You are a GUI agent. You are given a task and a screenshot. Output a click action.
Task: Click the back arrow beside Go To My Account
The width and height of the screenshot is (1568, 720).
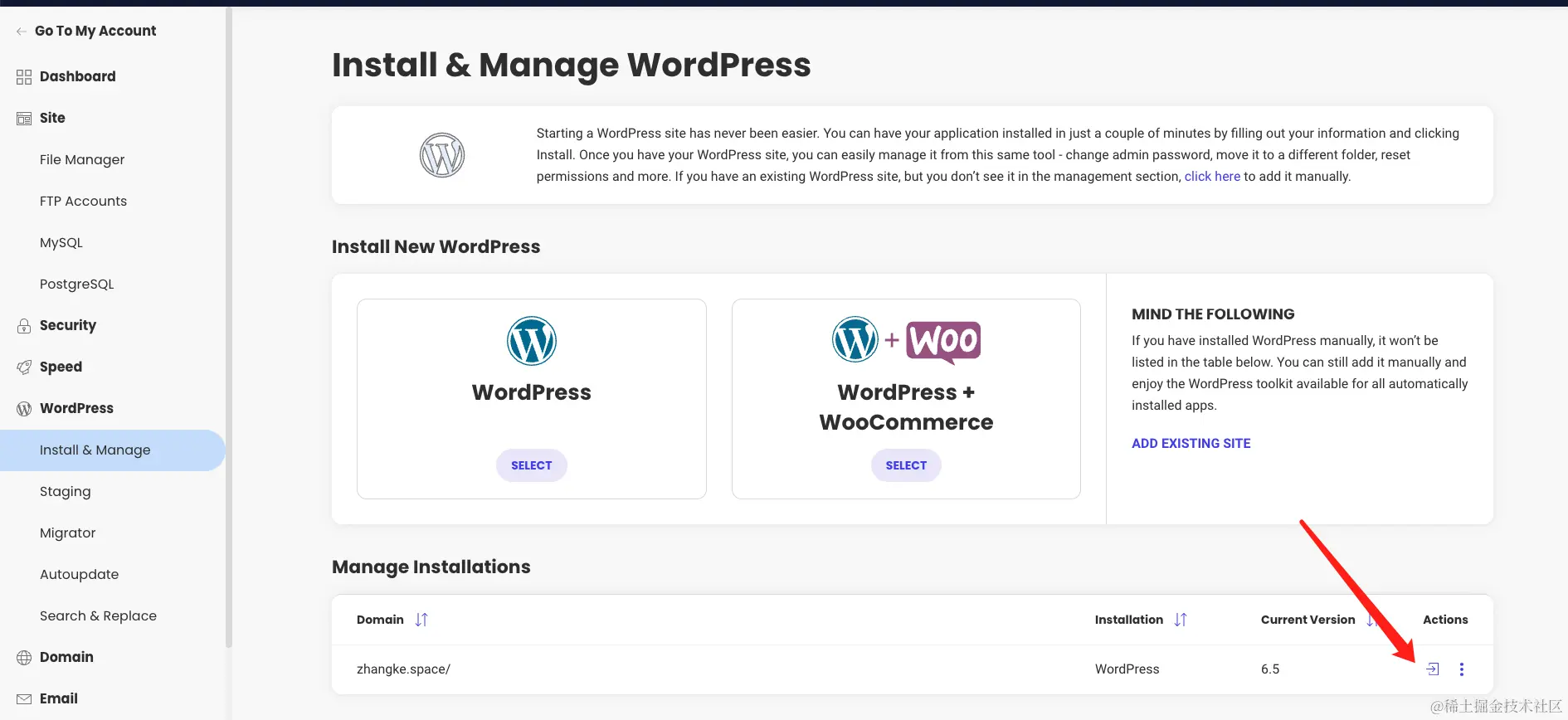click(x=22, y=32)
